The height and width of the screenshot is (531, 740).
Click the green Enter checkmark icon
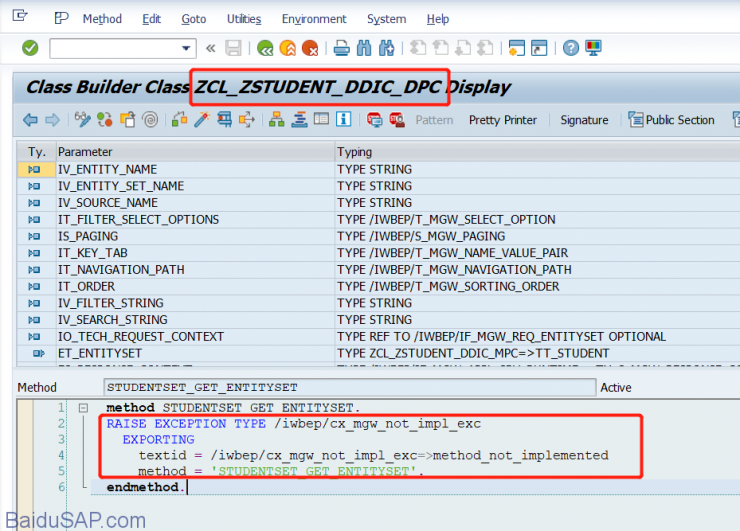click(x=30, y=48)
